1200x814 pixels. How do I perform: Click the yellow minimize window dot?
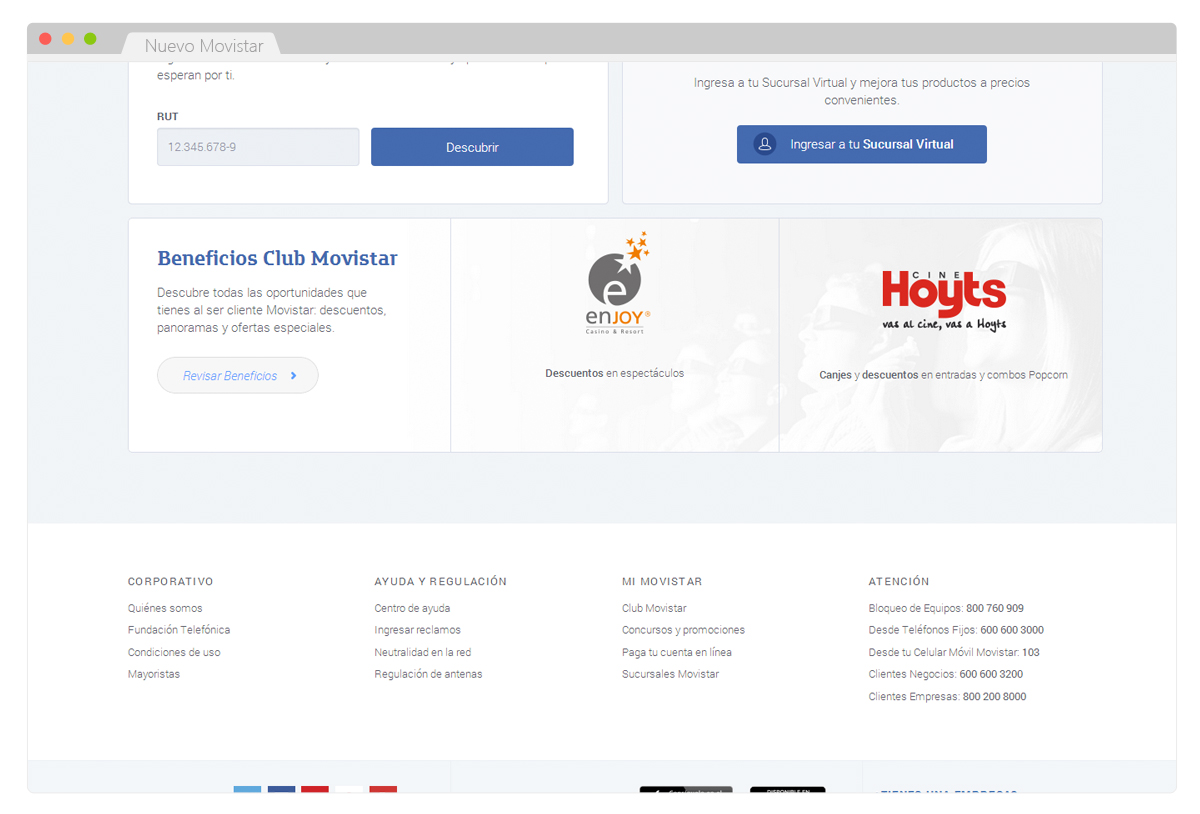click(x=68, y=39)
